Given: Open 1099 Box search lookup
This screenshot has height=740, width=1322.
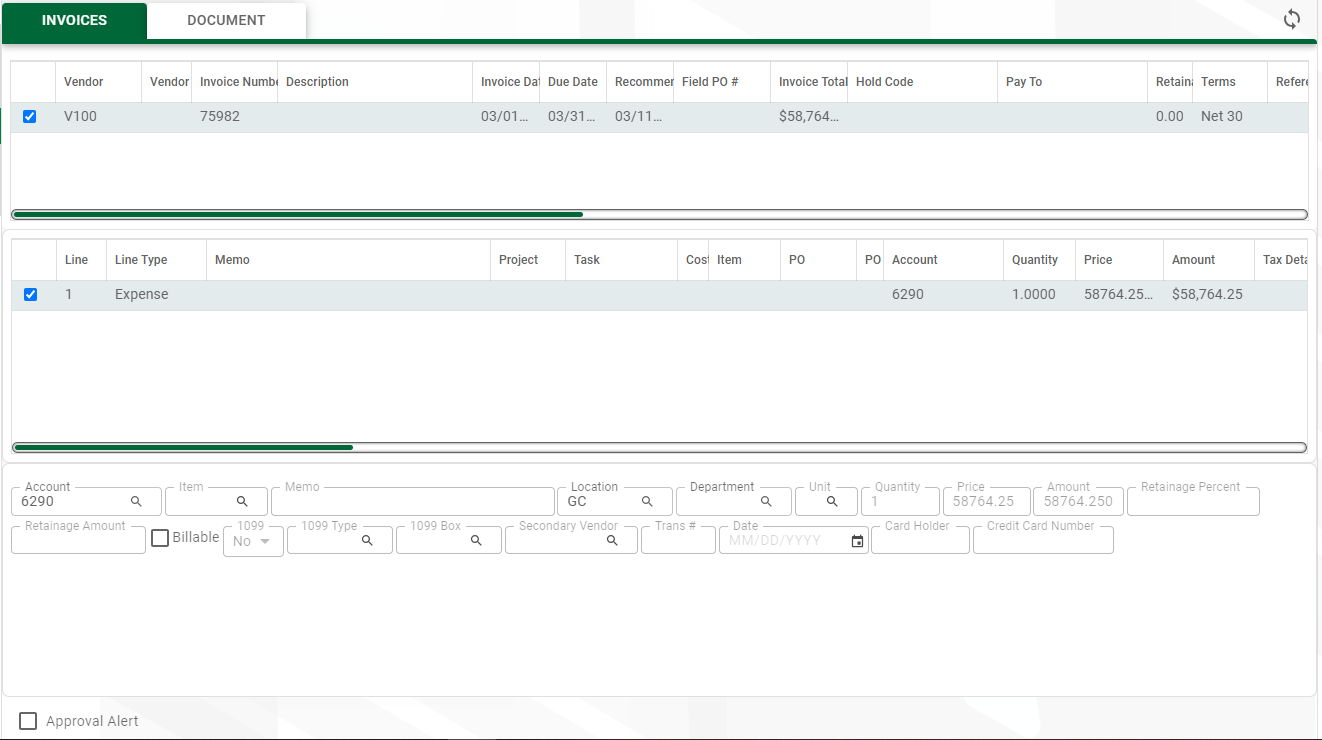Looking at the screenshot, I should [x=476, y=540].
